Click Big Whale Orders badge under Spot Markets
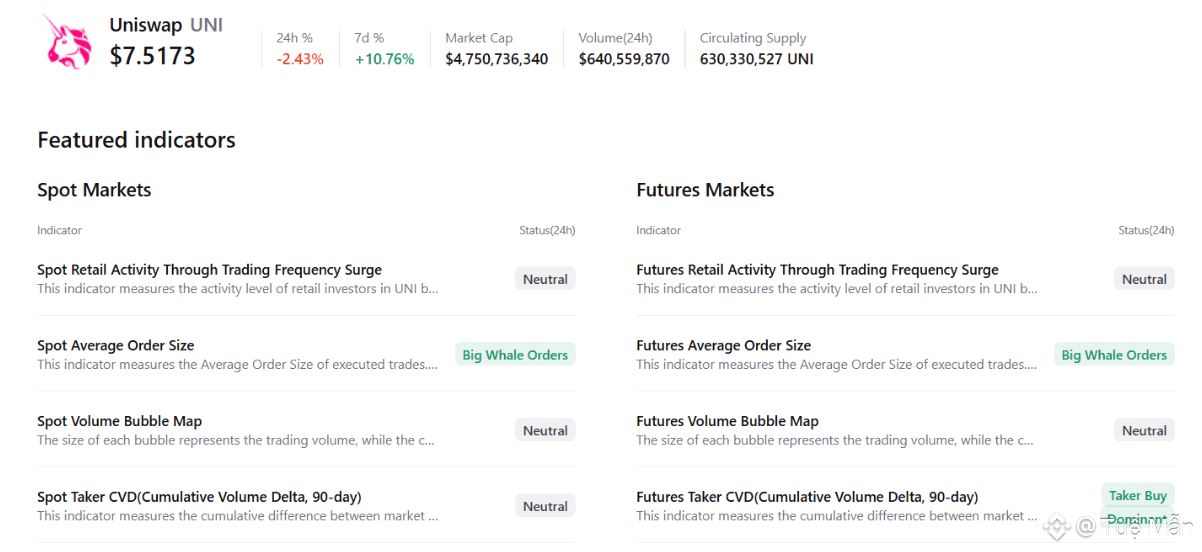The image size is (1202, 552). 515,355
